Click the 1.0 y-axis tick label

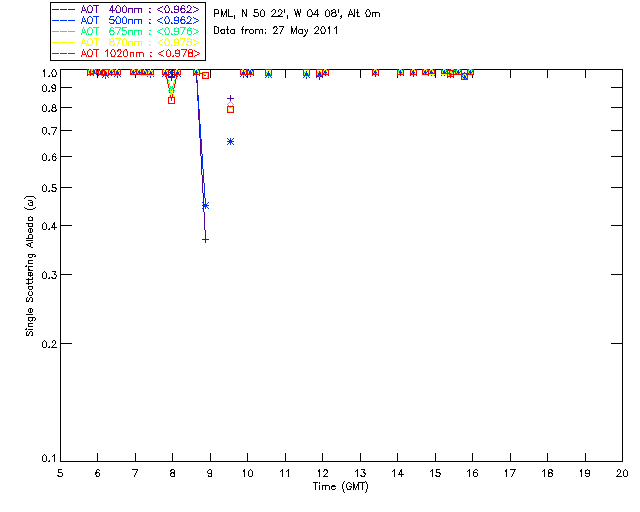(49, 73)
